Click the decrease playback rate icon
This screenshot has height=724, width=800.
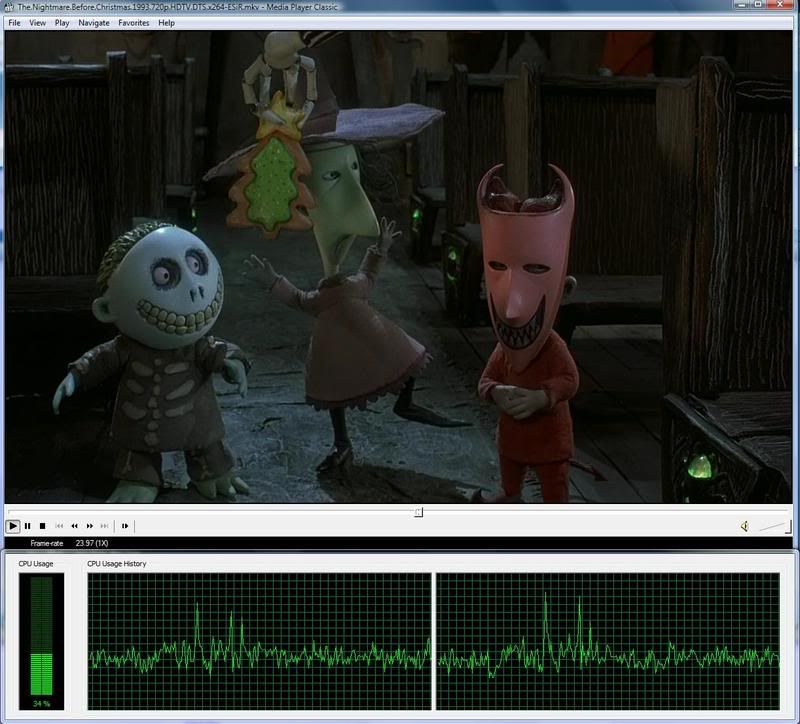74,526
